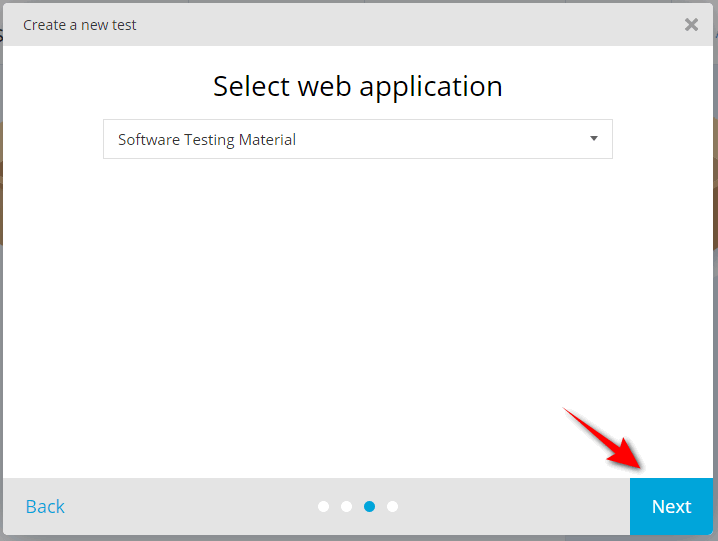Select the active third step dot
Viewport: 718px width, 541px height.
[x=370, y=507]
